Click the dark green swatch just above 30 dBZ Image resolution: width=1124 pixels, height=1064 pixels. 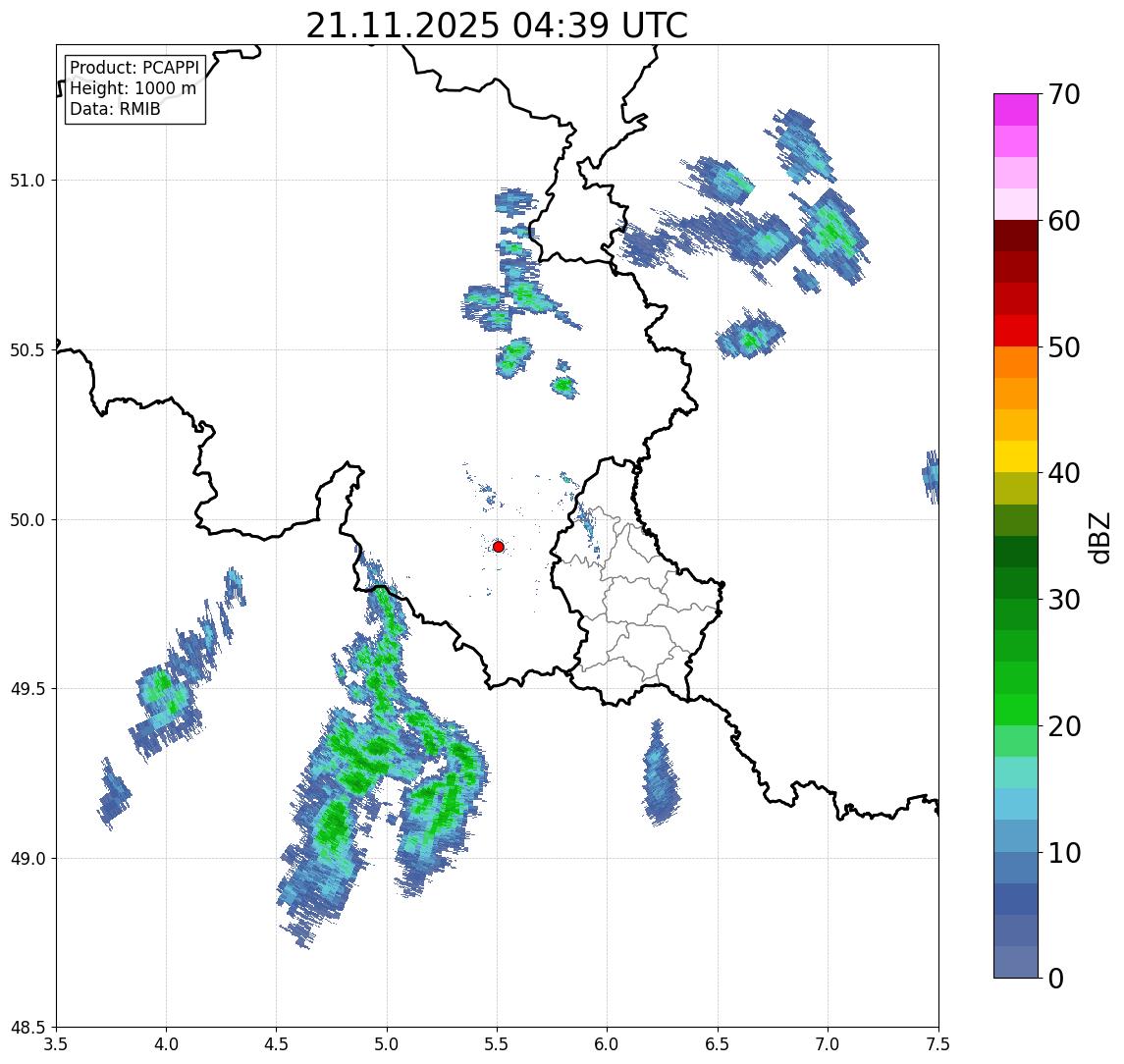1016,583
